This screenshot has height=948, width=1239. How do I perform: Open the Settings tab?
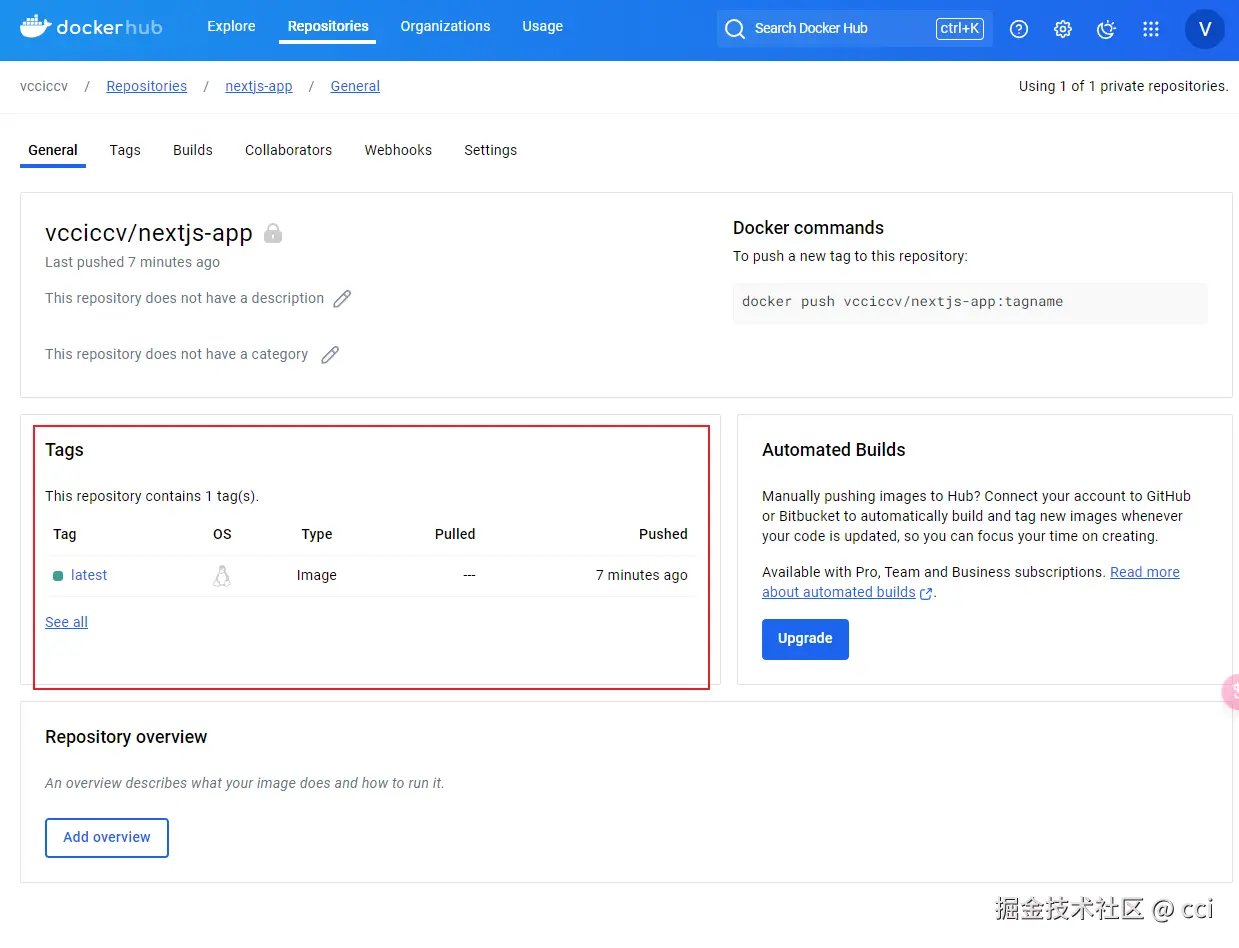pos(490,150)
